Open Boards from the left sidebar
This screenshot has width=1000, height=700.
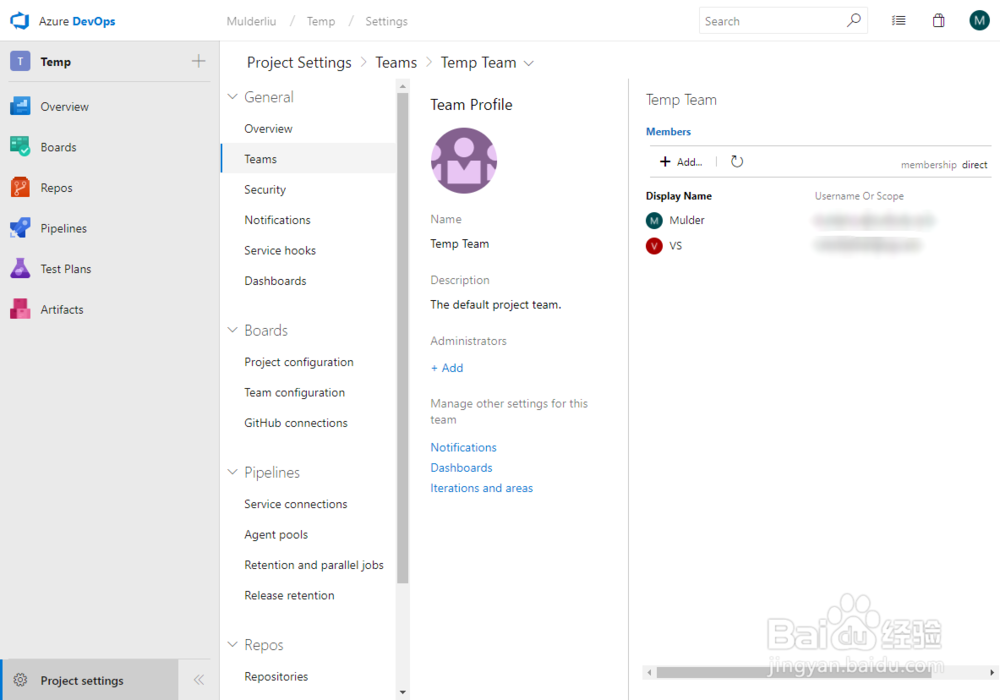[64, 147]
